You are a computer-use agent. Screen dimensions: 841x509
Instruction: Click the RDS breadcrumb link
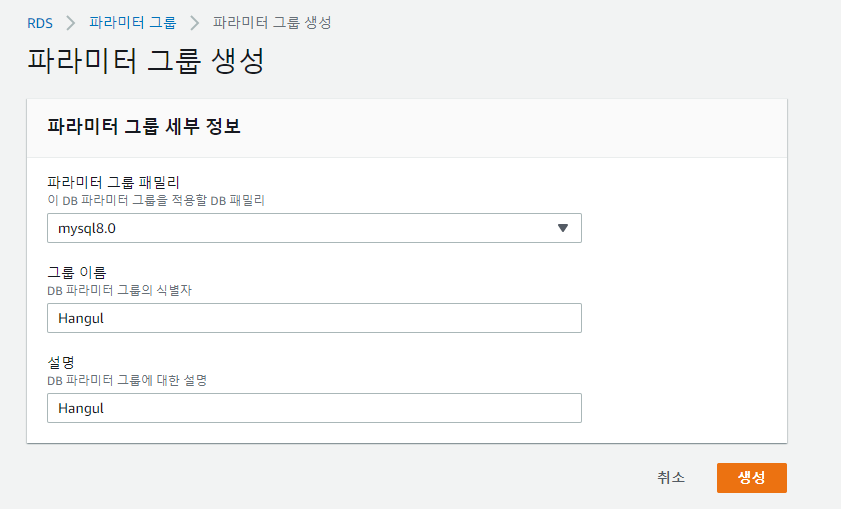point(40,22)
